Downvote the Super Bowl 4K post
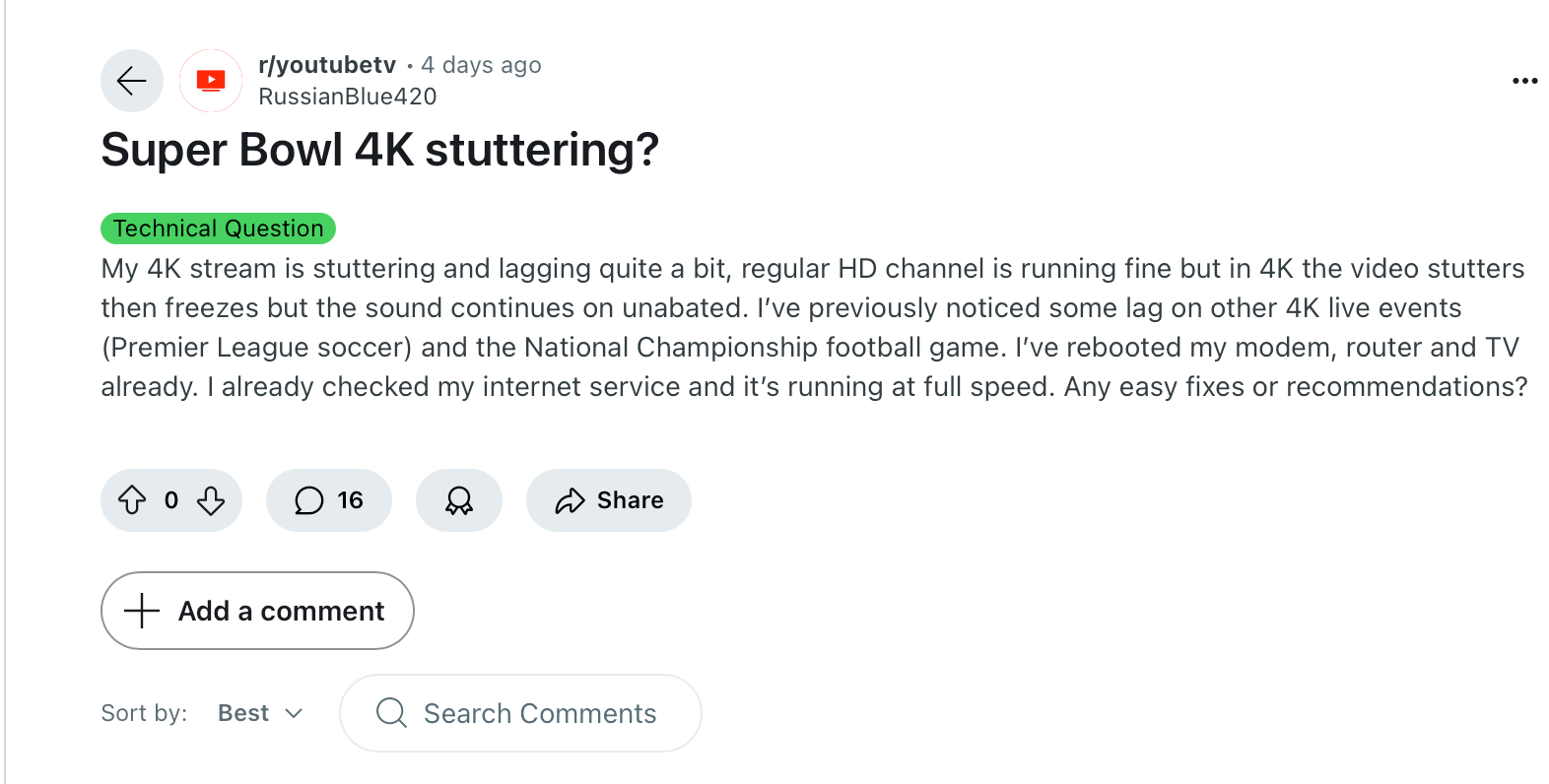Viewport: 1549px width, 784px height. pyautogui.click(x=211, y=500)
